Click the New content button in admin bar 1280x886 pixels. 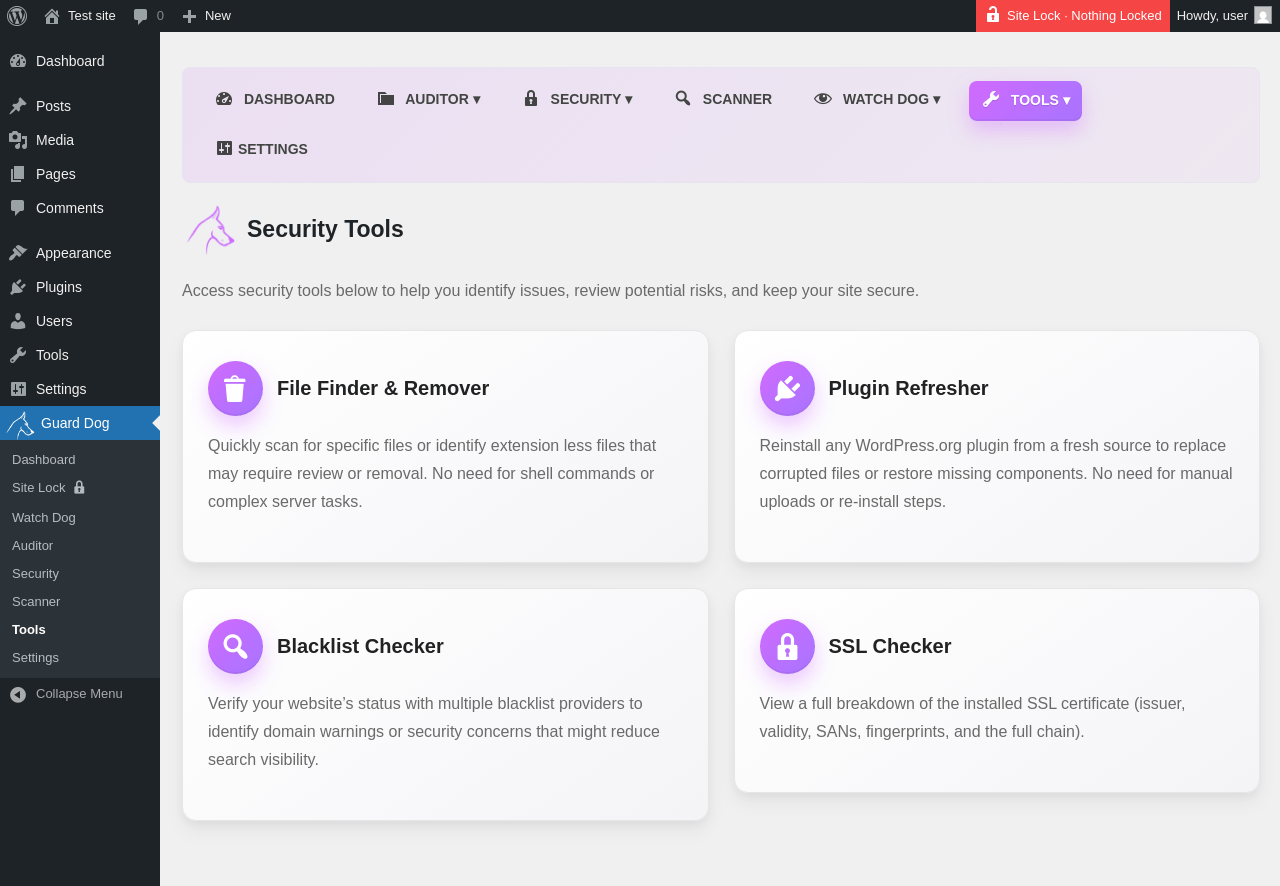tap(206, 16)
